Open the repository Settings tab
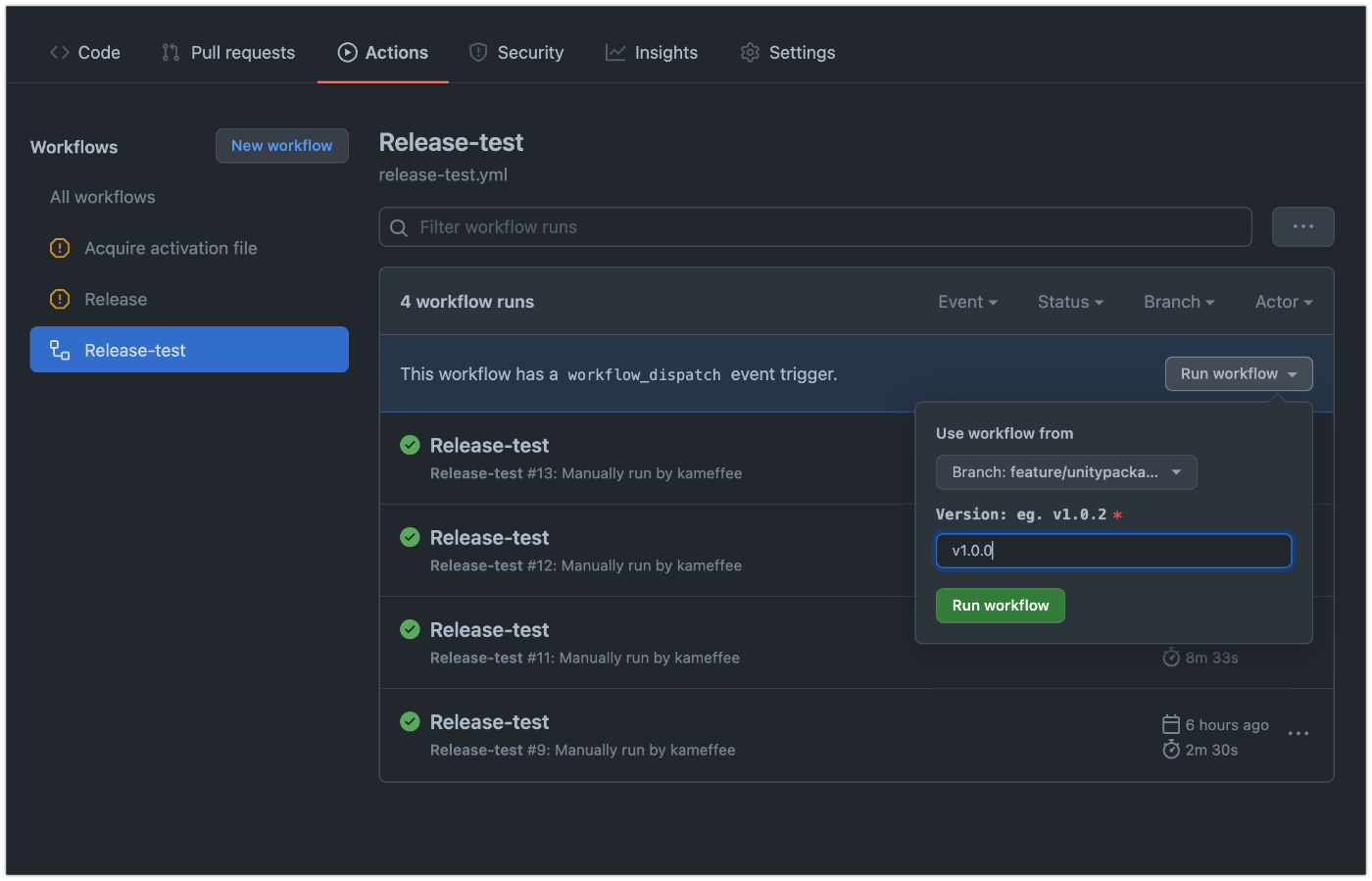1372x881 pixels. coord(788,53)
